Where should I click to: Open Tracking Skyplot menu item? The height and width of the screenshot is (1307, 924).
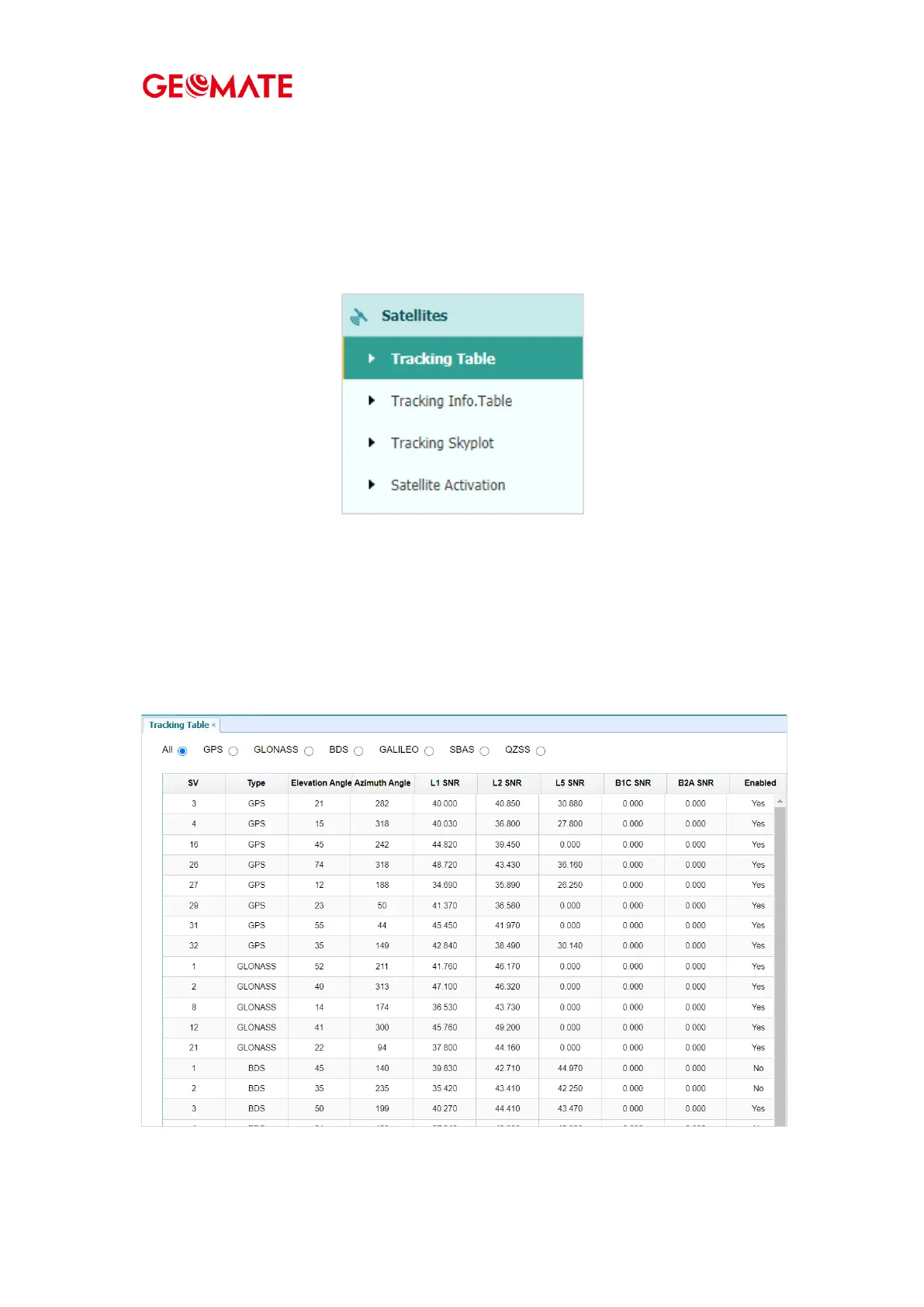(462, 442)
